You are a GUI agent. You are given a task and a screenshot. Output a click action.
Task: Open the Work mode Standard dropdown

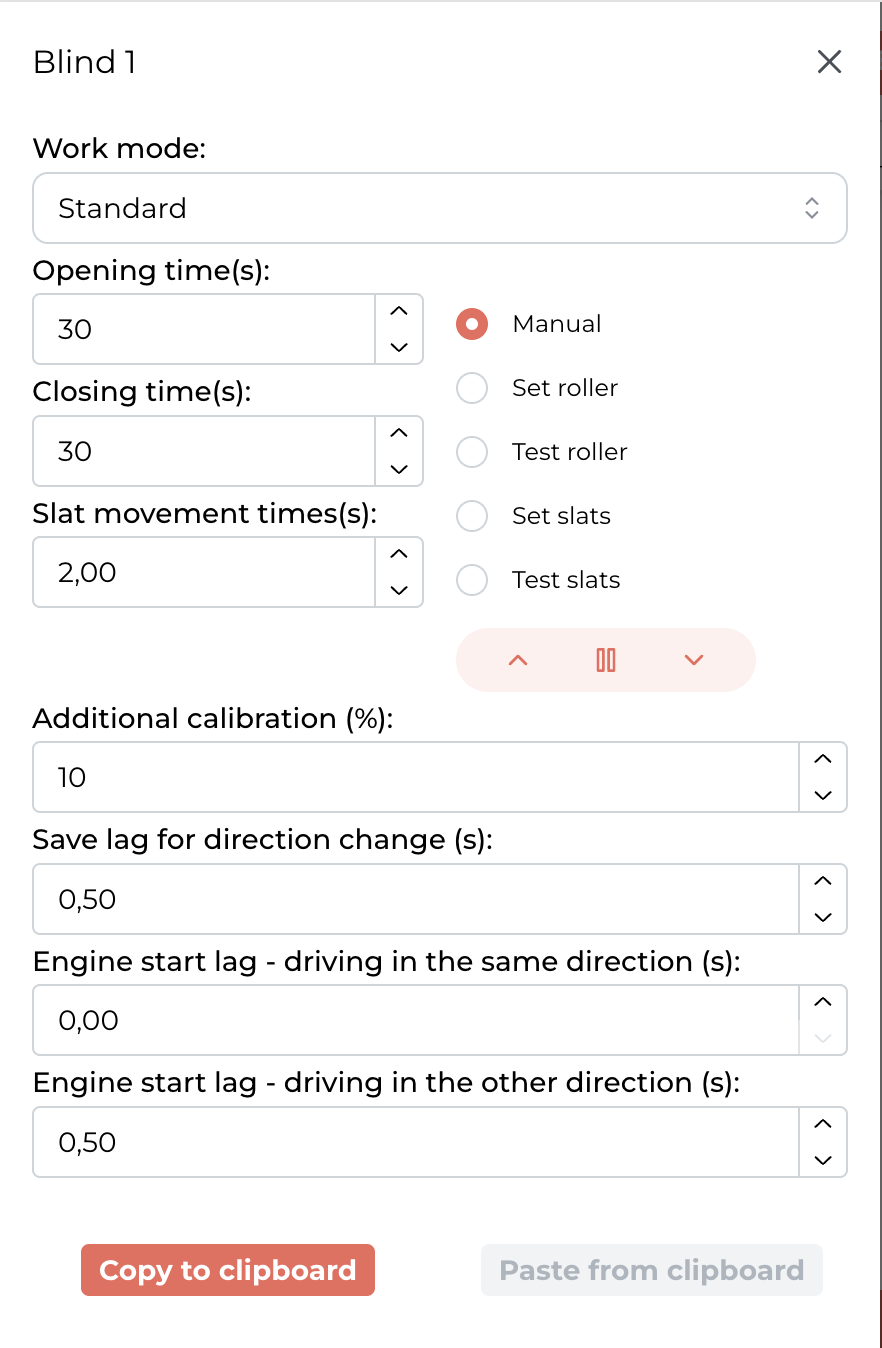(440, 208)
